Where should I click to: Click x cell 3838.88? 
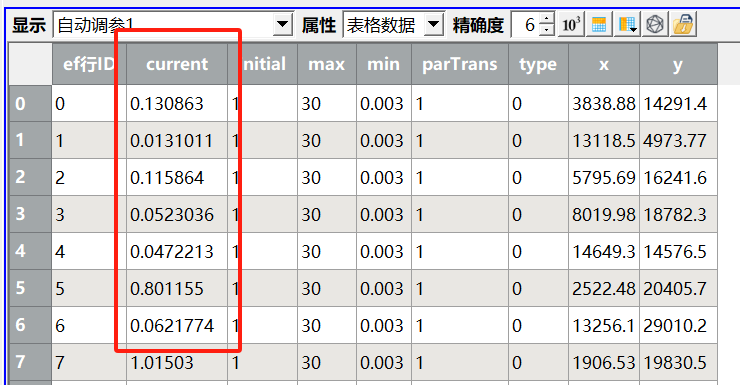(x=604, y=103)
